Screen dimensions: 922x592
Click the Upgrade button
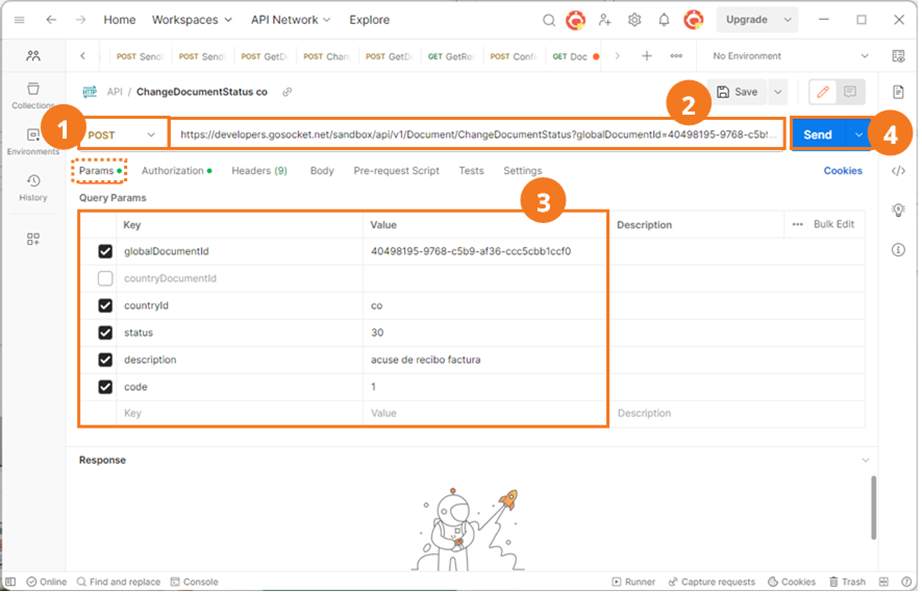point(747,20)
